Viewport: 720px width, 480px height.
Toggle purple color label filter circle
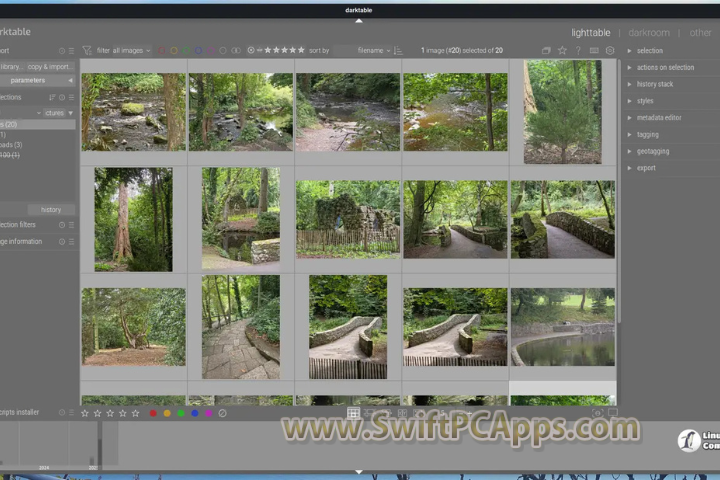tap(211, 51)
